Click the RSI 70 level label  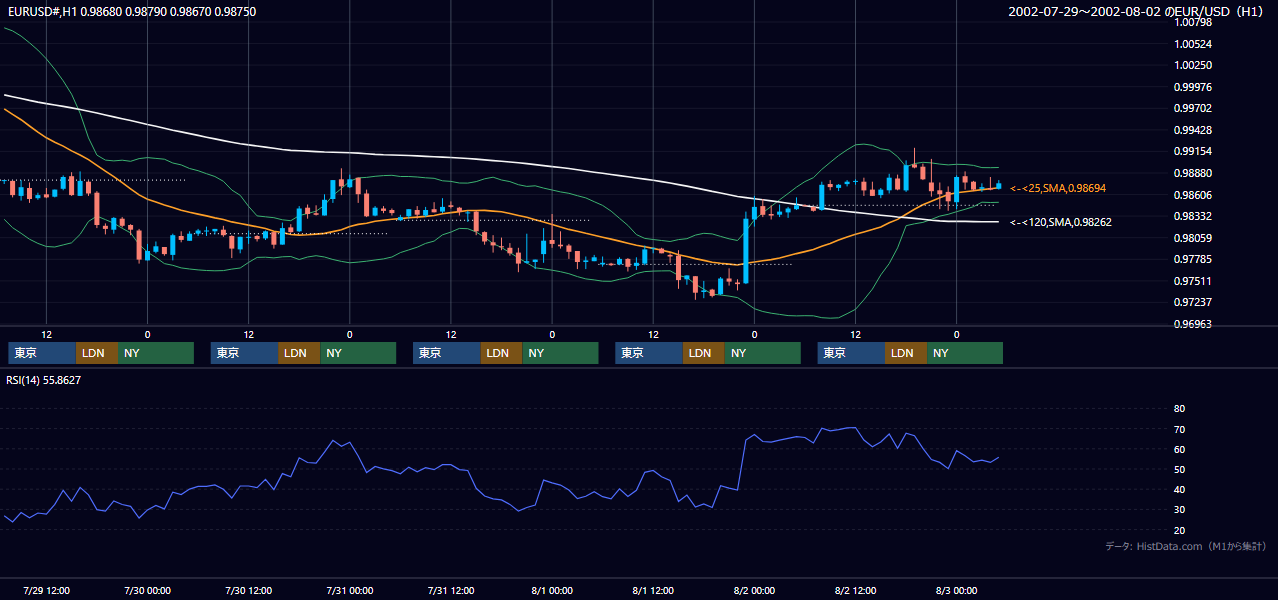(1179, 429)
